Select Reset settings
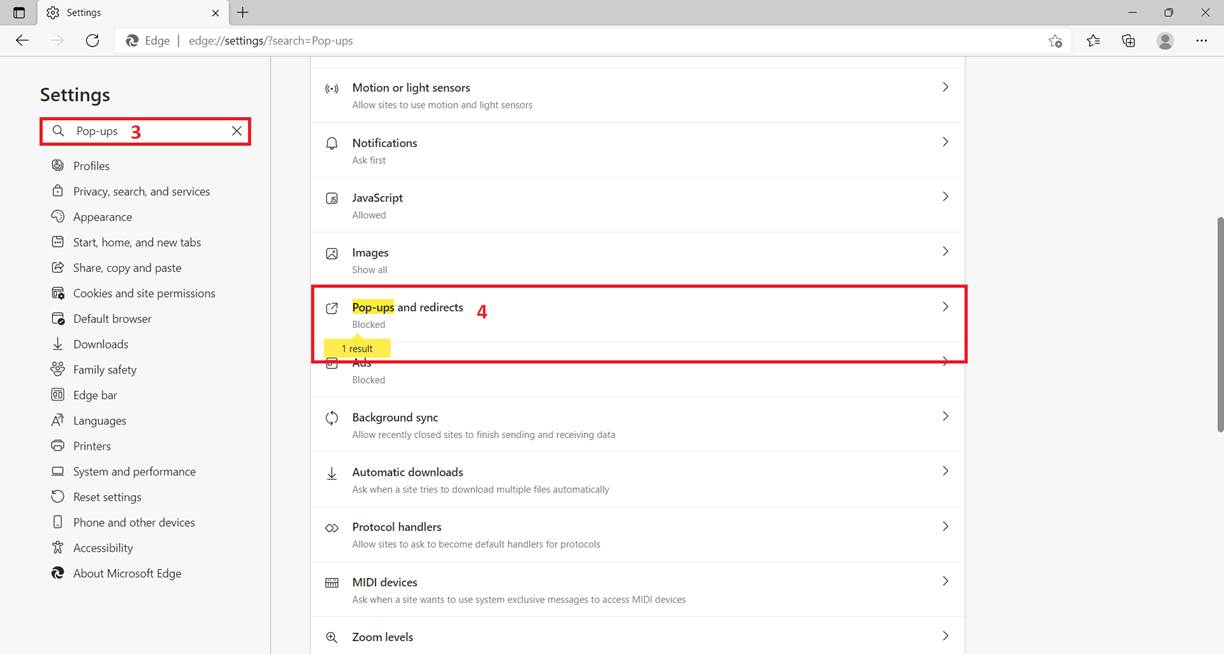Image resolution: width=1224 pixels, height=654 pixels. click(x=107, y=497)
